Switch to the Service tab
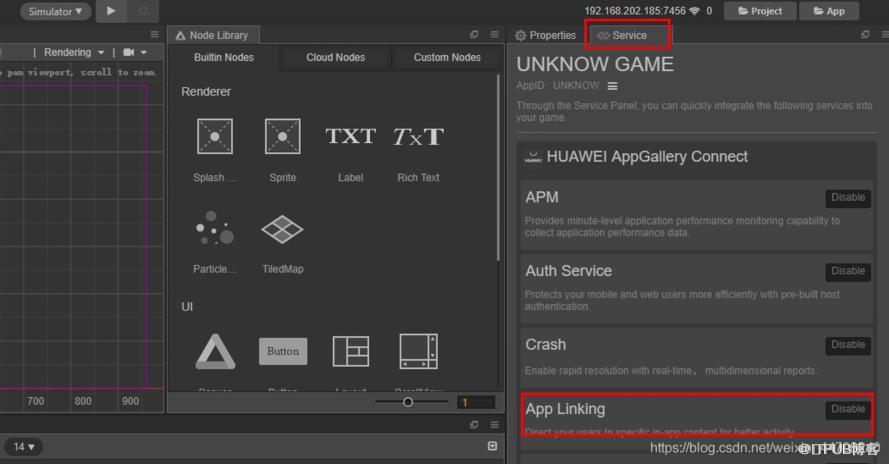 click(623, 35)
